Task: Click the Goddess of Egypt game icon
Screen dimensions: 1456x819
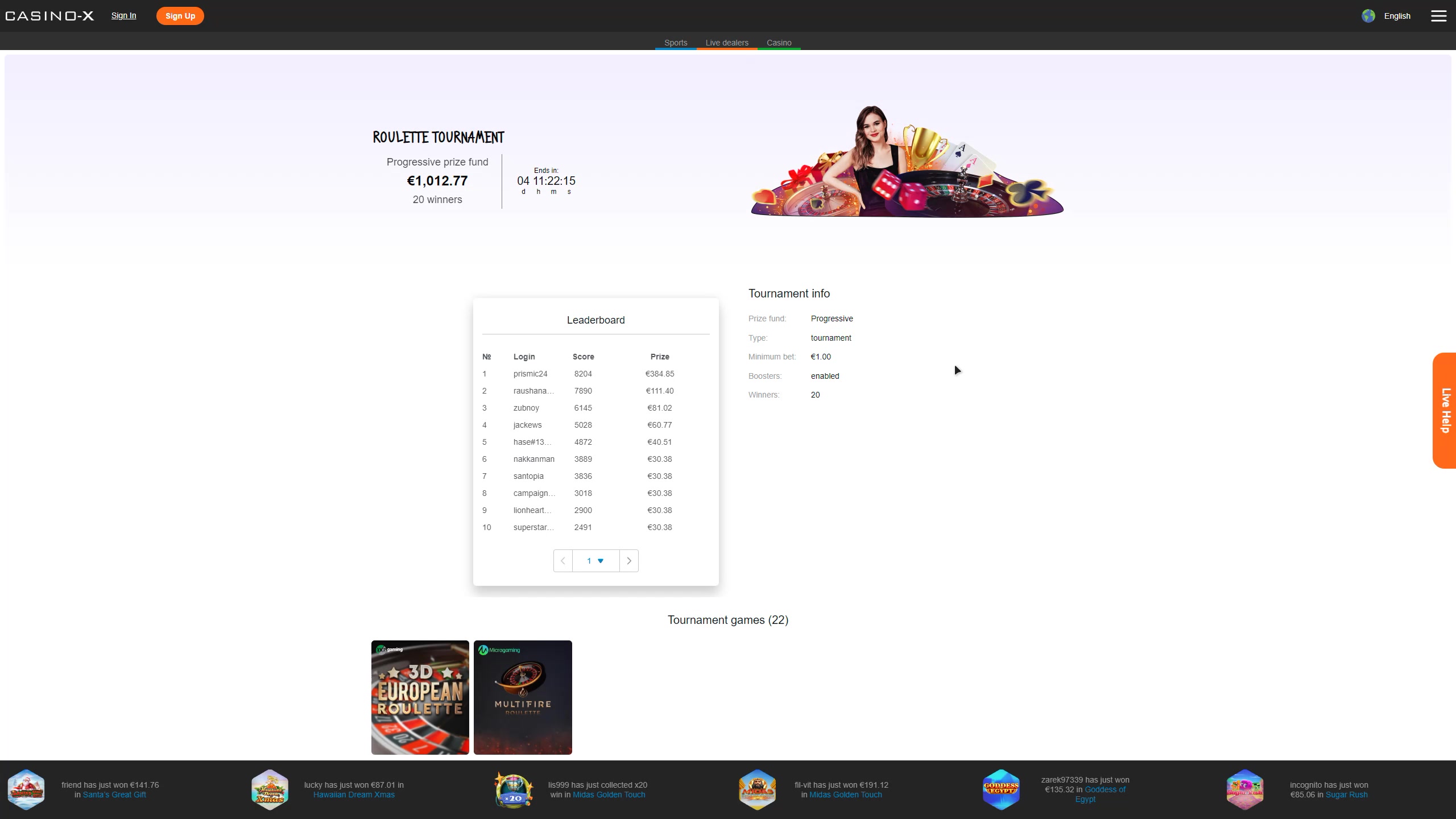Action: coord(1001,789)
